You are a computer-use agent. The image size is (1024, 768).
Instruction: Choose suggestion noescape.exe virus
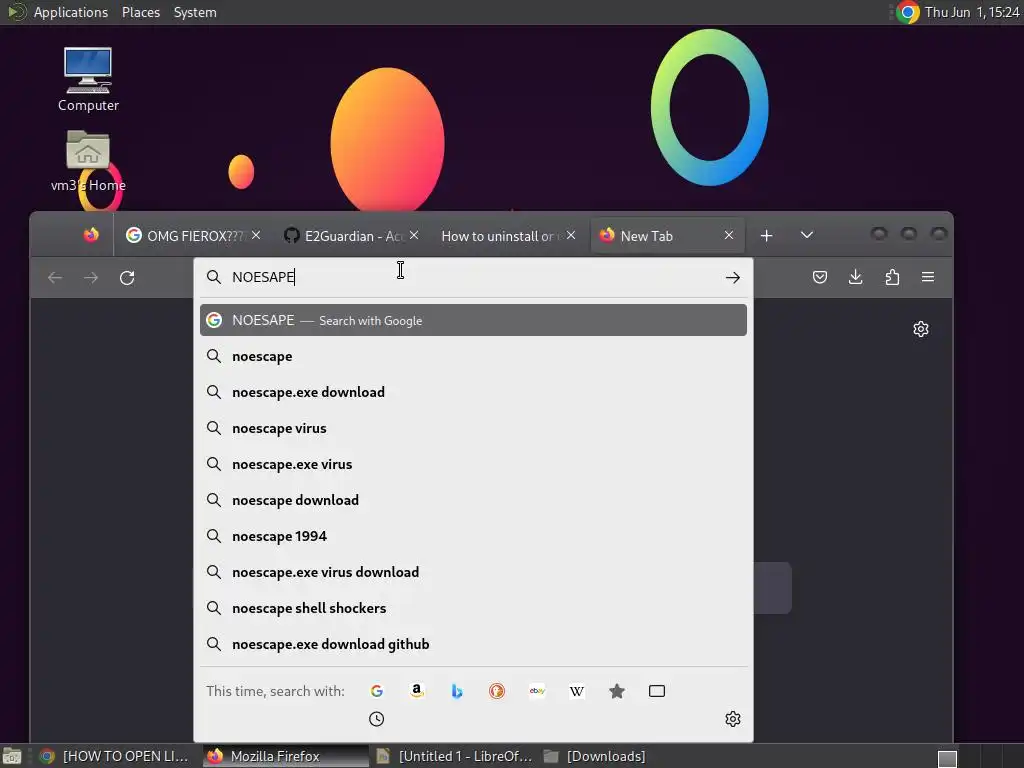473,464
